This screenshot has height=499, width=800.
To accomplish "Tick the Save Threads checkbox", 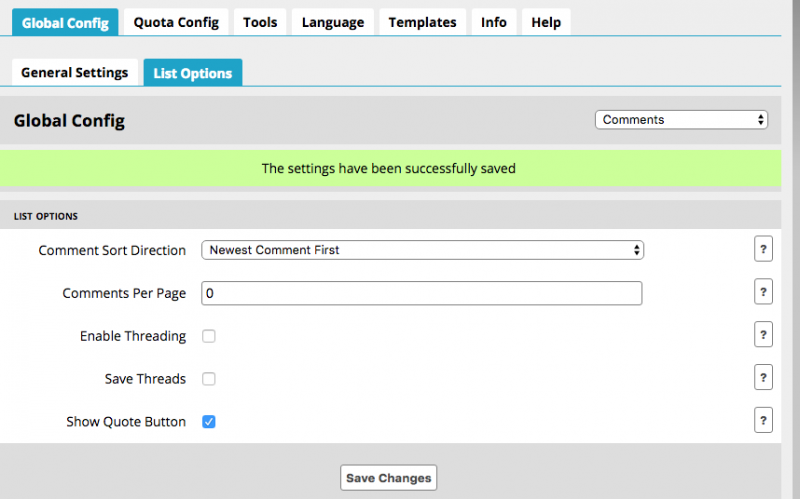I will (209, 379).
